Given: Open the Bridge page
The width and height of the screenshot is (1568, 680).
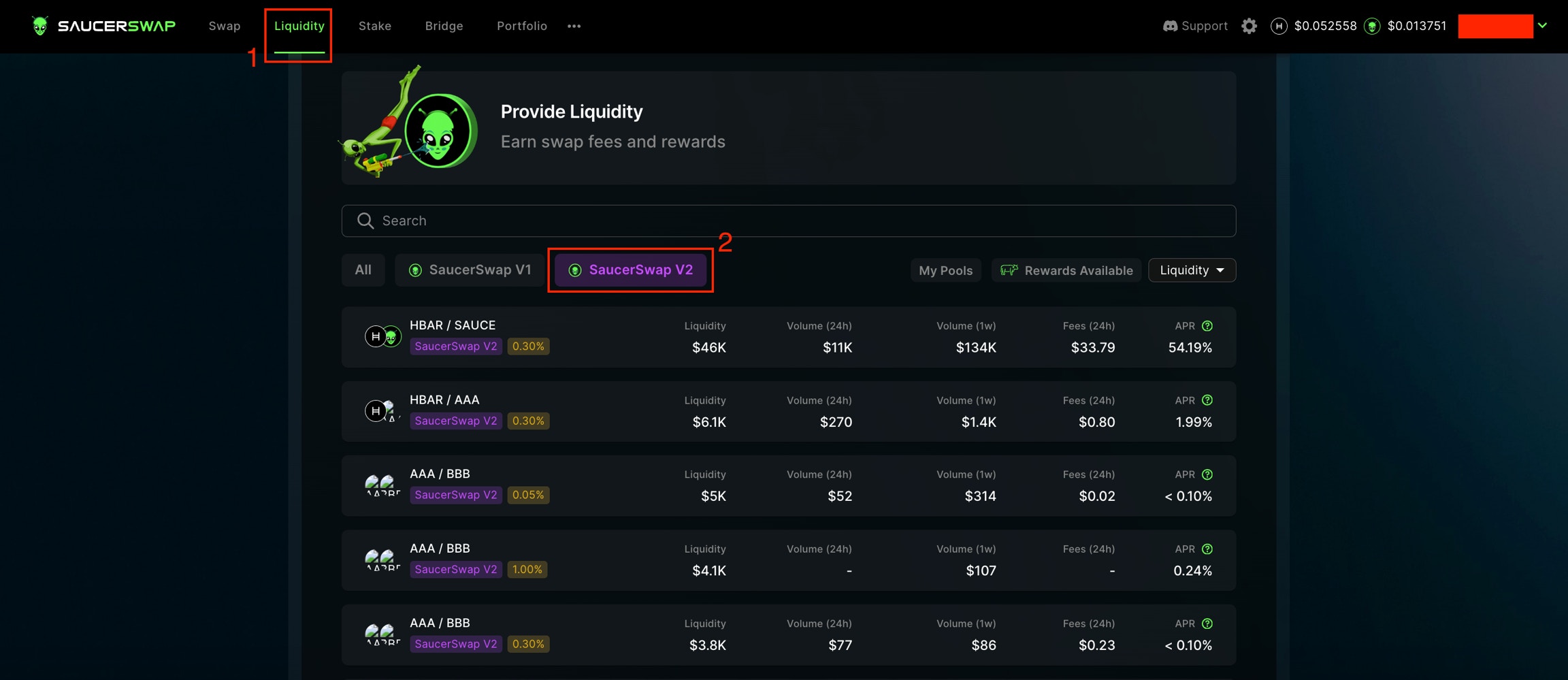Looking at the screenshot, I should (444, 26).
